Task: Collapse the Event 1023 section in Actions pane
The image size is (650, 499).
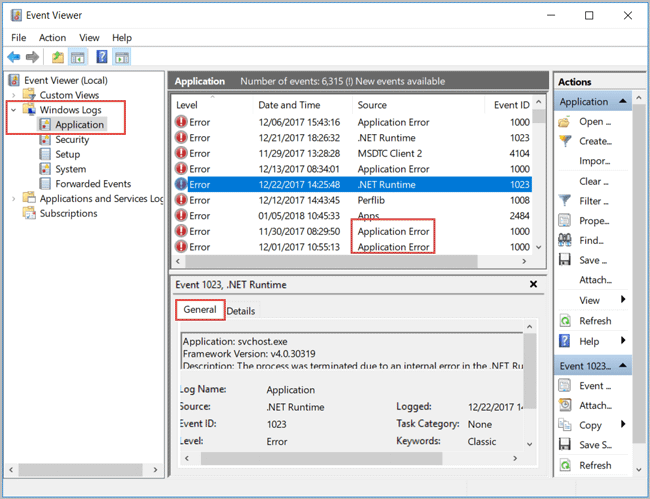Action: 623,366
